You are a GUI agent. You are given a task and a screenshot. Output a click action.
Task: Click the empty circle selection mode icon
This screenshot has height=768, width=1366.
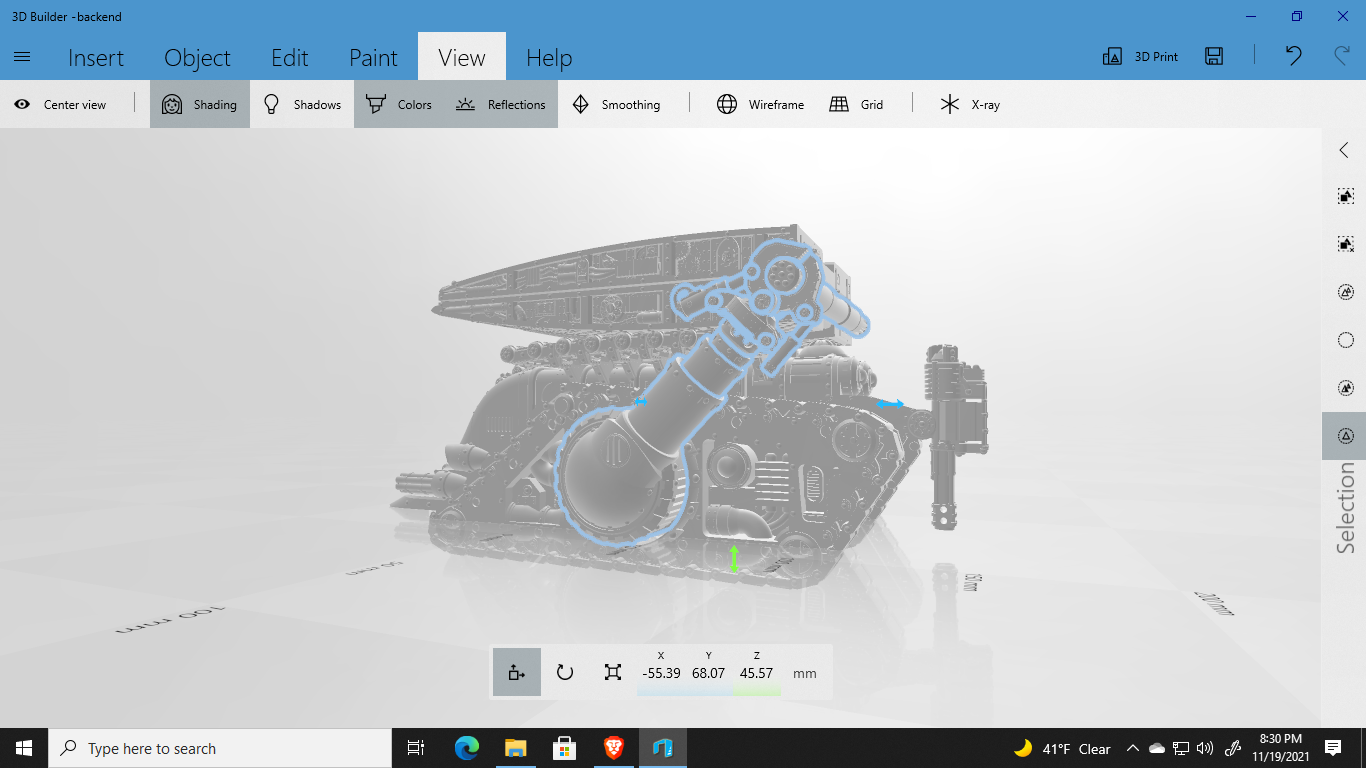click(x=1345, y=340)
